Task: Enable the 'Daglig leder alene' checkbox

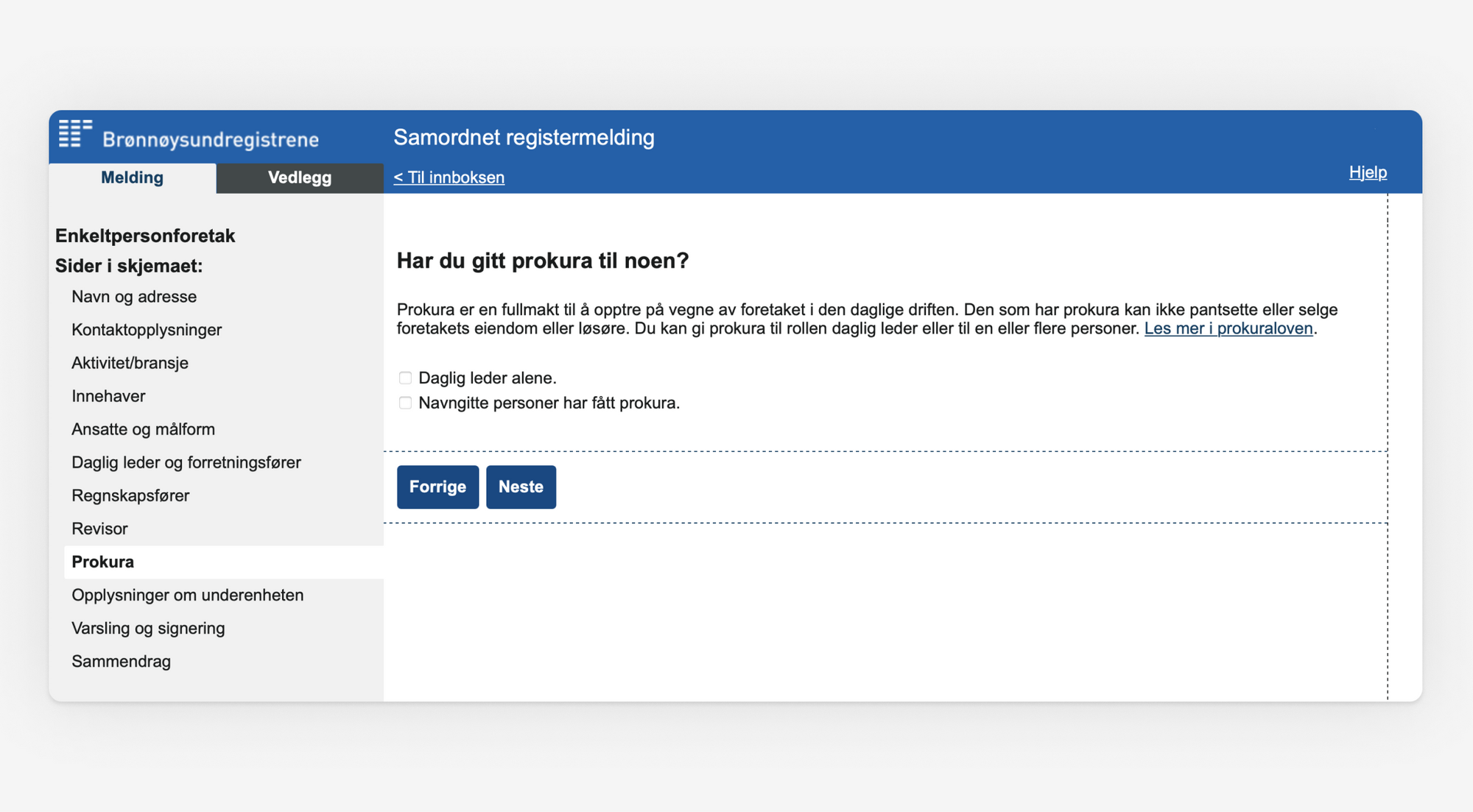Action: [x=405, y=378]
